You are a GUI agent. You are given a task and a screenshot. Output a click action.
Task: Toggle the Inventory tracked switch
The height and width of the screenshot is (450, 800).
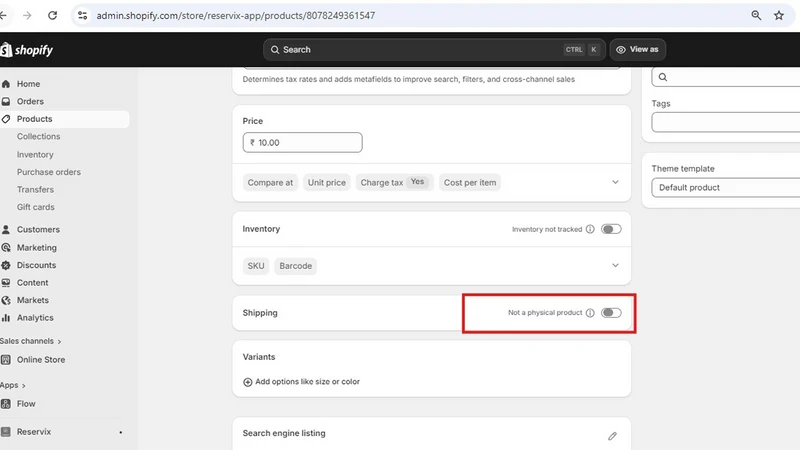[x=611, y=229]
